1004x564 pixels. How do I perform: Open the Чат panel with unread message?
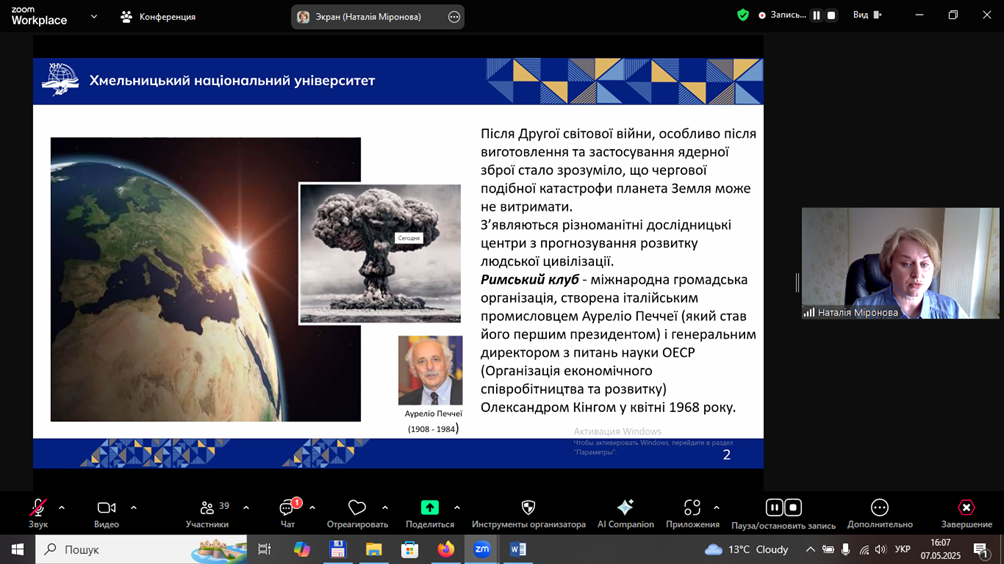pos(287,513)
